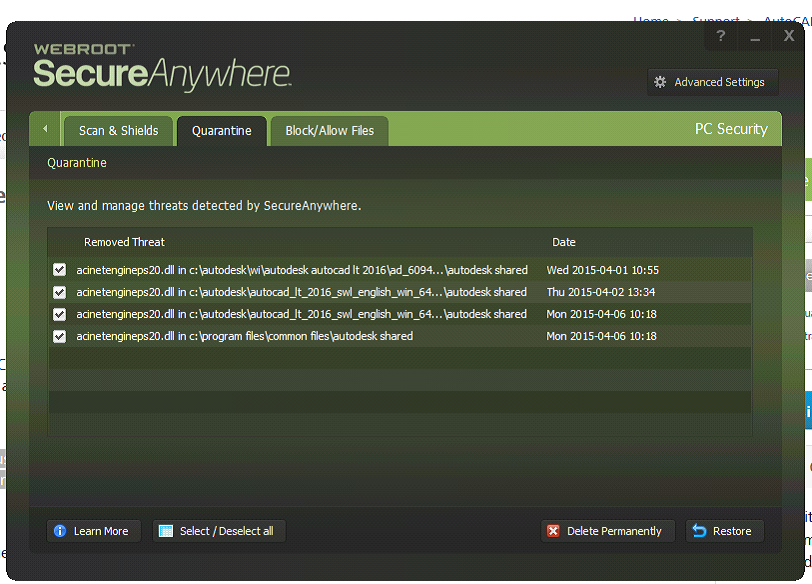This screenshot has width=812, height=584.
Task: Click the Restore label
Action: pos(732,531)
